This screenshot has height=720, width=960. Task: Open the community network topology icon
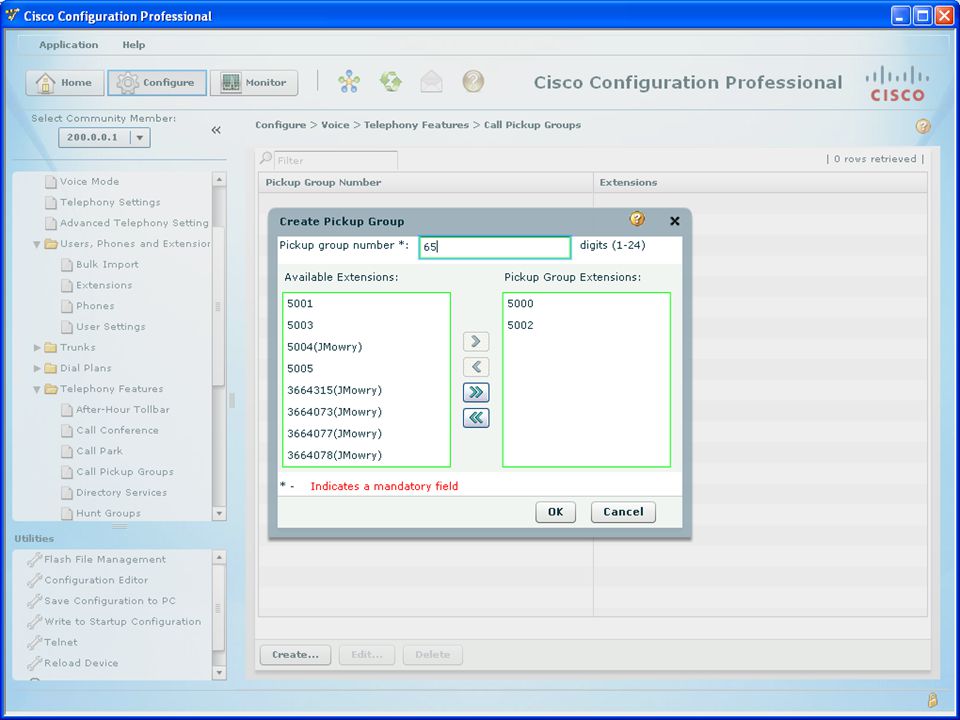[349, 81]
